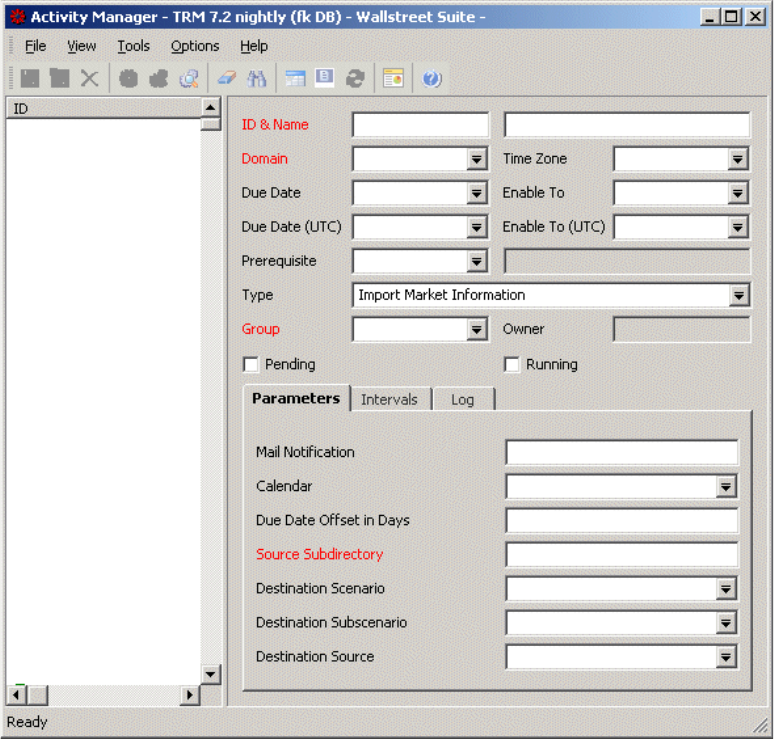Click the Name input field beside ID
The width and height of the screenshot is (774, 739).
[626, 125]
